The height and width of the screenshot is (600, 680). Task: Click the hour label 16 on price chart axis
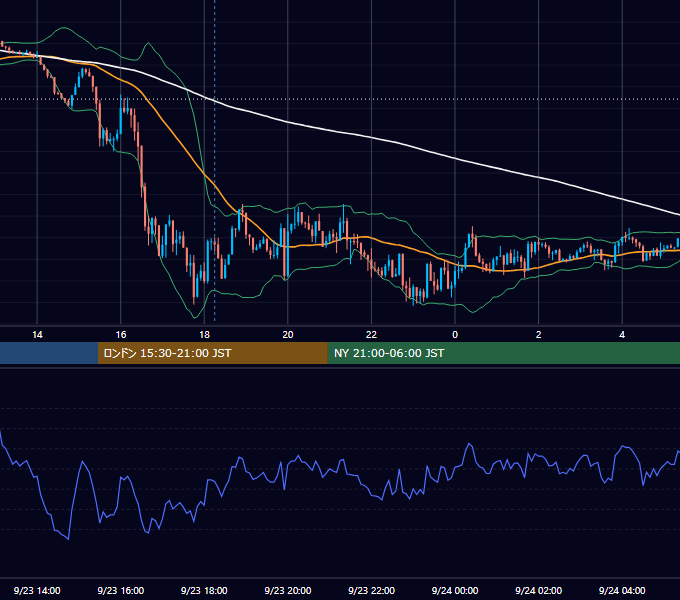pyautogui.click(x=121, y=335)
